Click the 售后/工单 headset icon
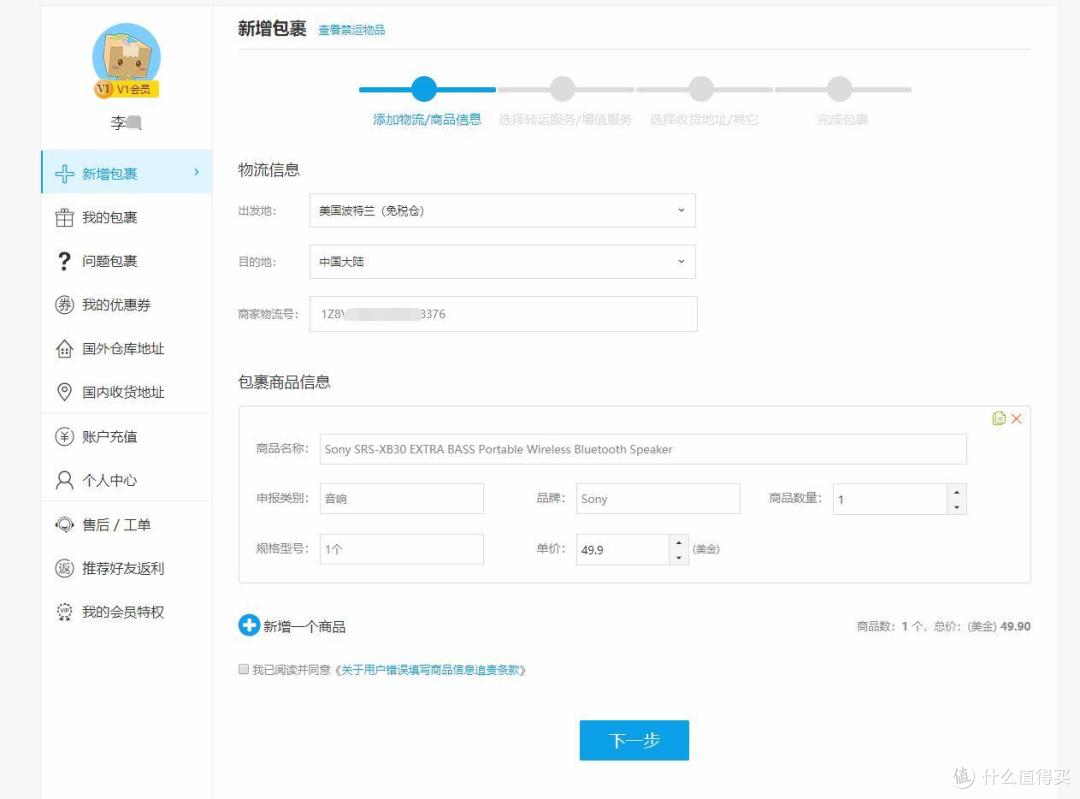This screenshot has height=799, width=1080. pos(64,525)
